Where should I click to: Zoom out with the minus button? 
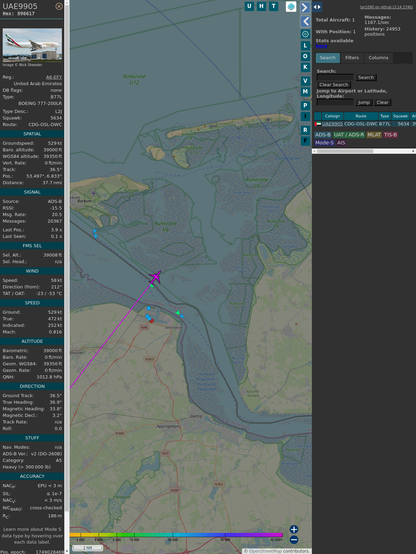tap(294, 540)
